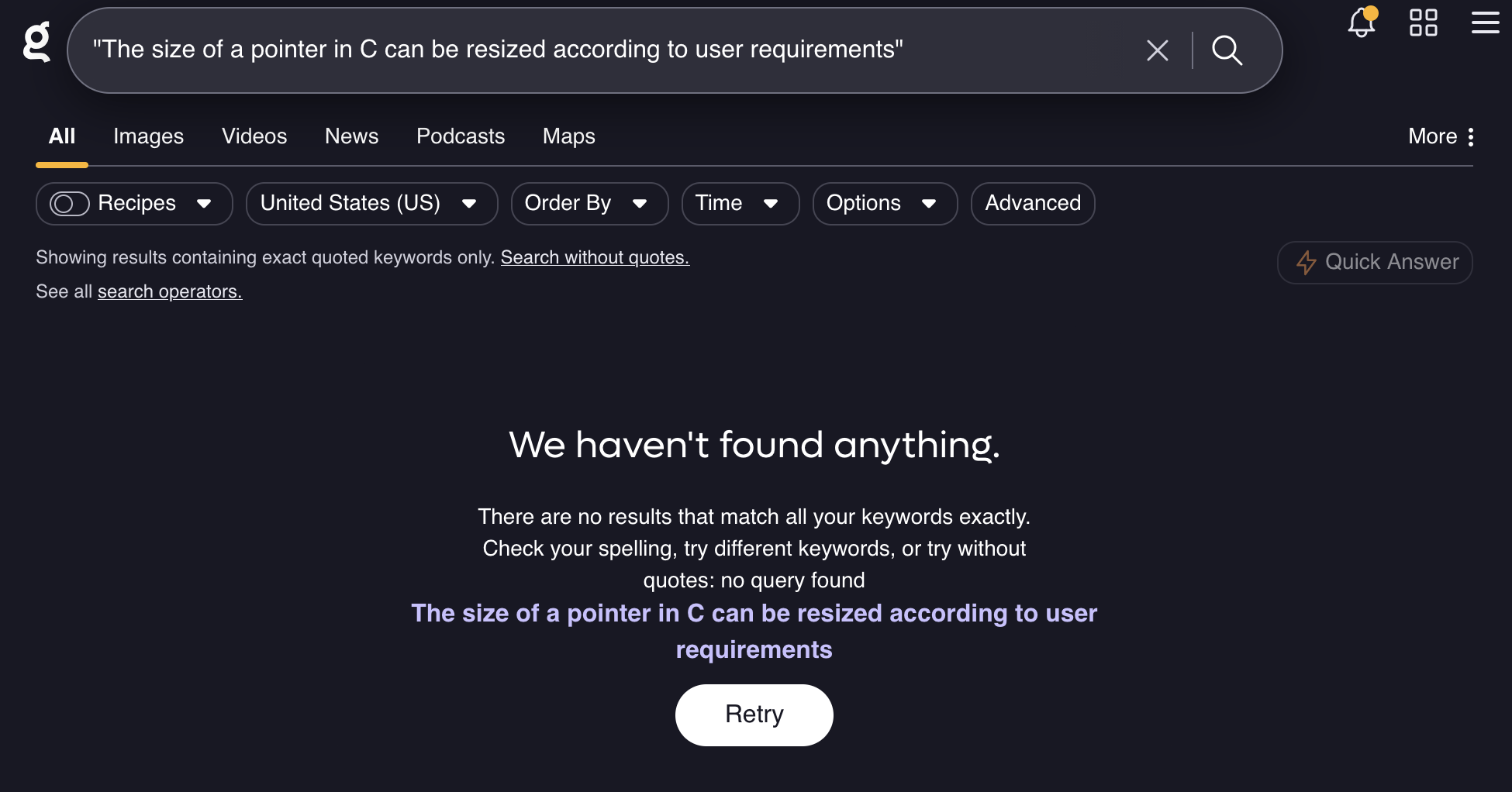The width and height of the screenshot is (1512, 792).
Task: Click the More vertical dots icon
Action: (1470, 137)
